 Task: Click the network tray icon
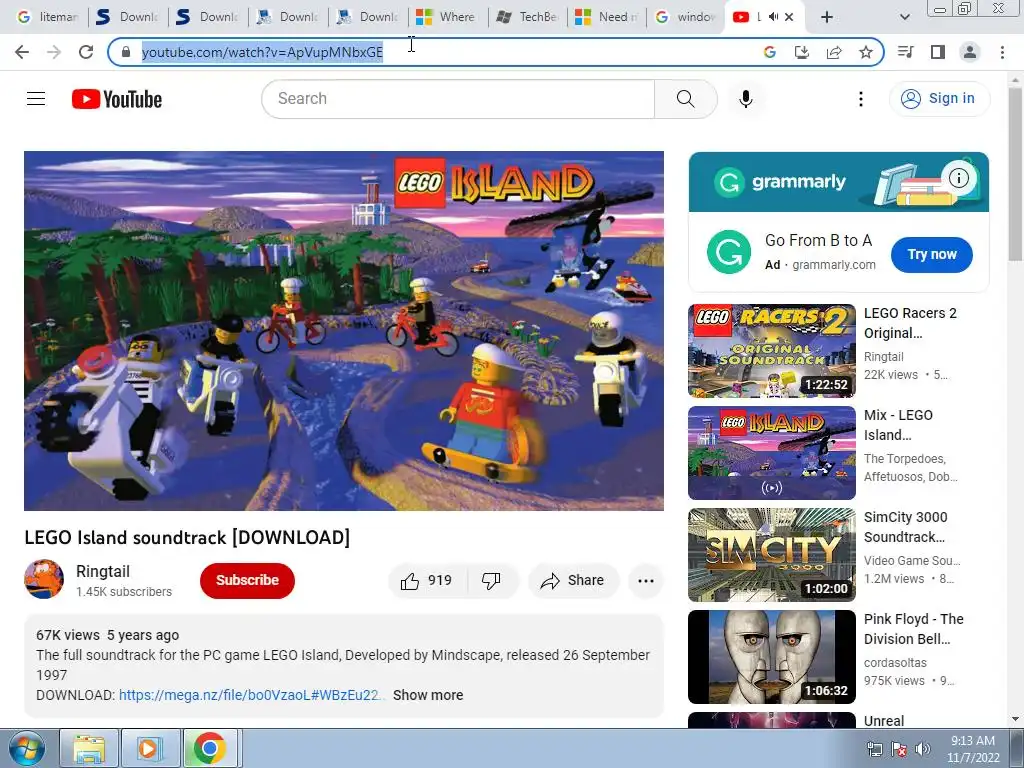[874, 749]
